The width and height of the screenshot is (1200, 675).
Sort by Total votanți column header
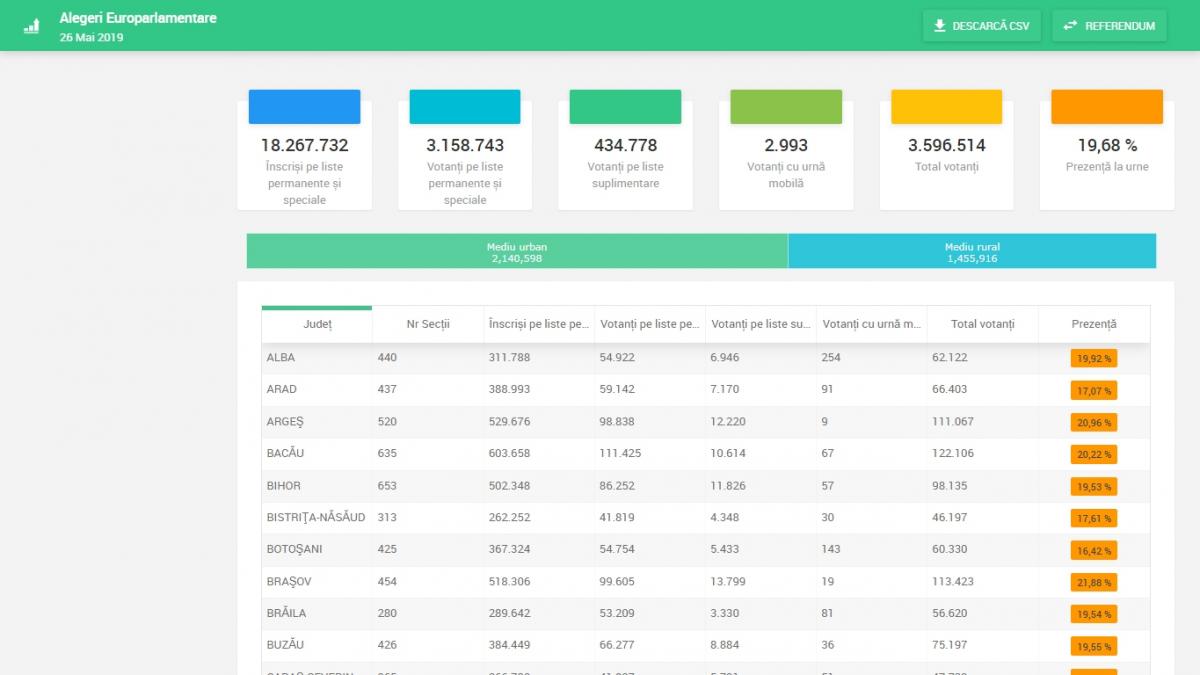click(982, 324)
